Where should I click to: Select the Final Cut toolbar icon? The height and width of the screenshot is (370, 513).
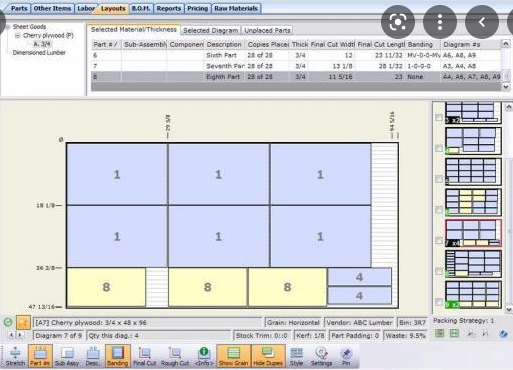(x=144, y=356)
